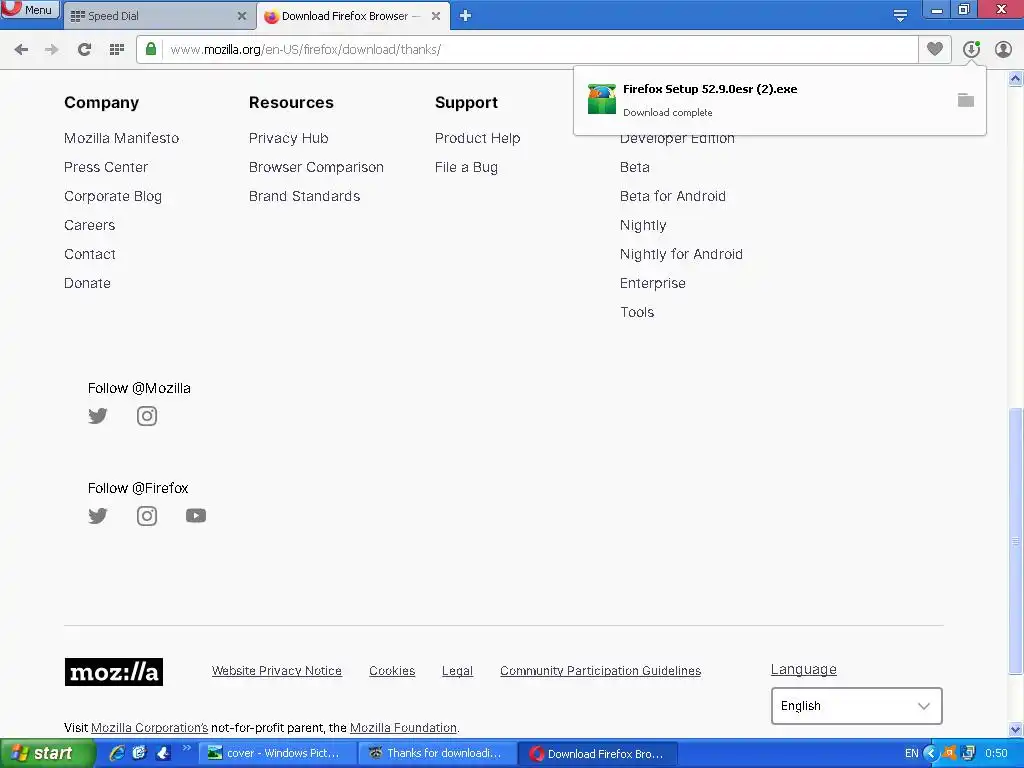Click the vertical scrollbar thumb
The height and width of the screenshot is (768, 1024).
click(x=1016, y=541)
